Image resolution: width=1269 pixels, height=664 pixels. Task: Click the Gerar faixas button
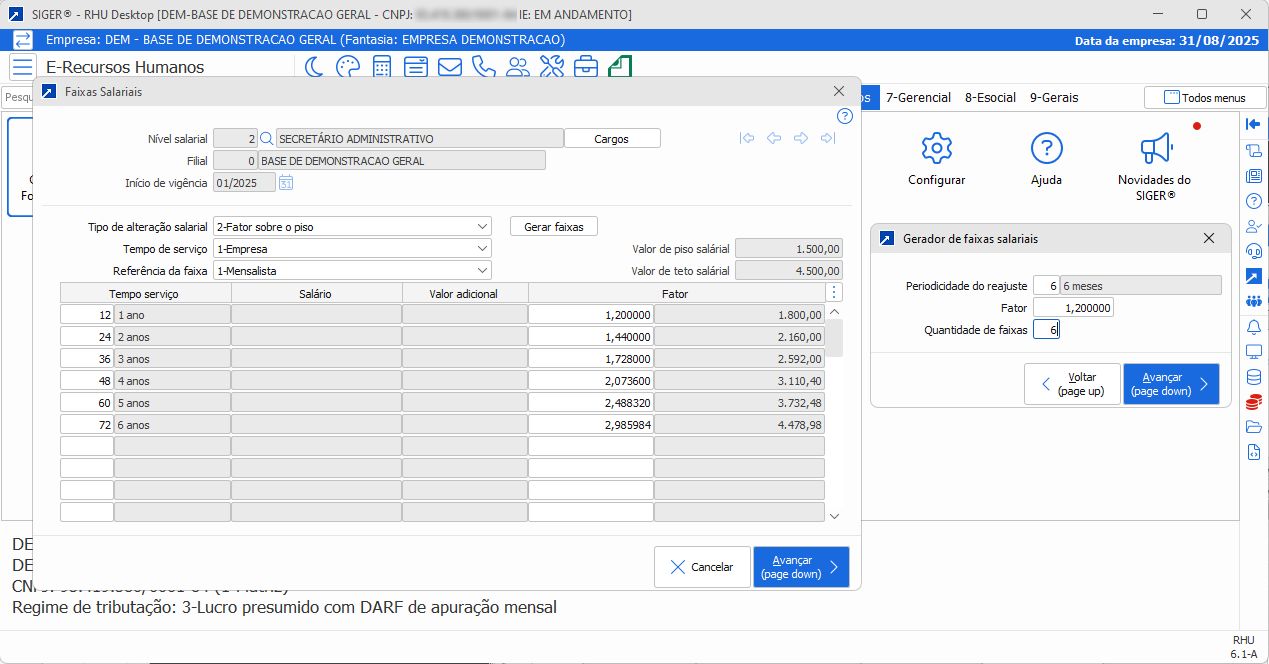click(x=553, y=227)
